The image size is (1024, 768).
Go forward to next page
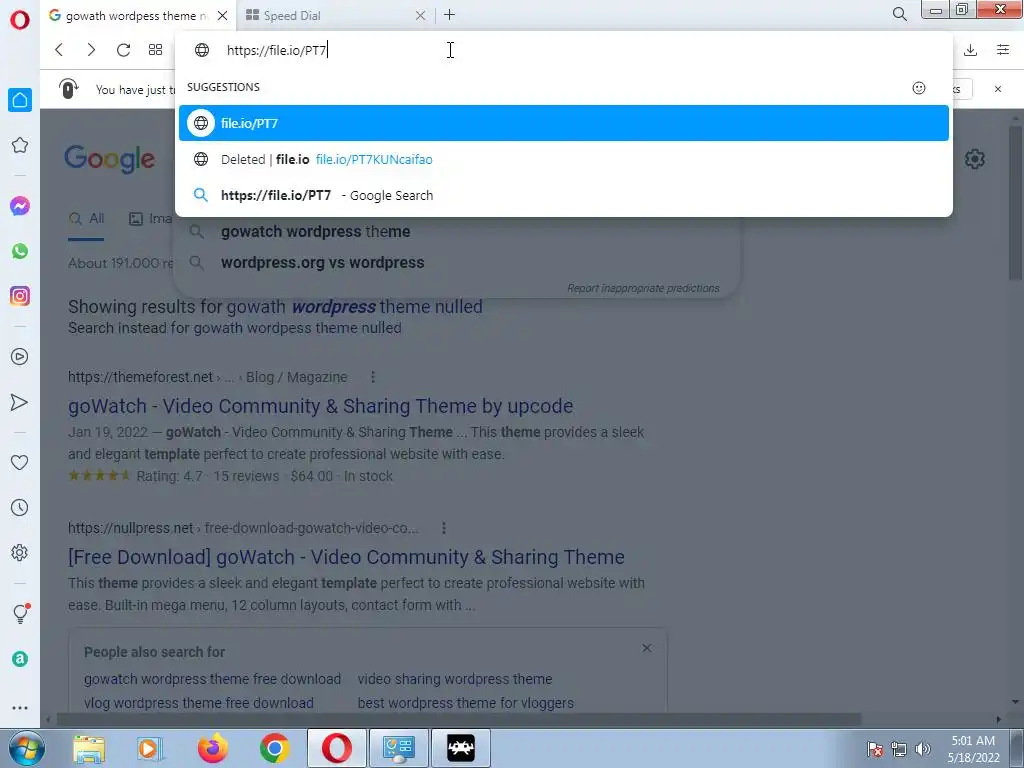pos(91,50)
